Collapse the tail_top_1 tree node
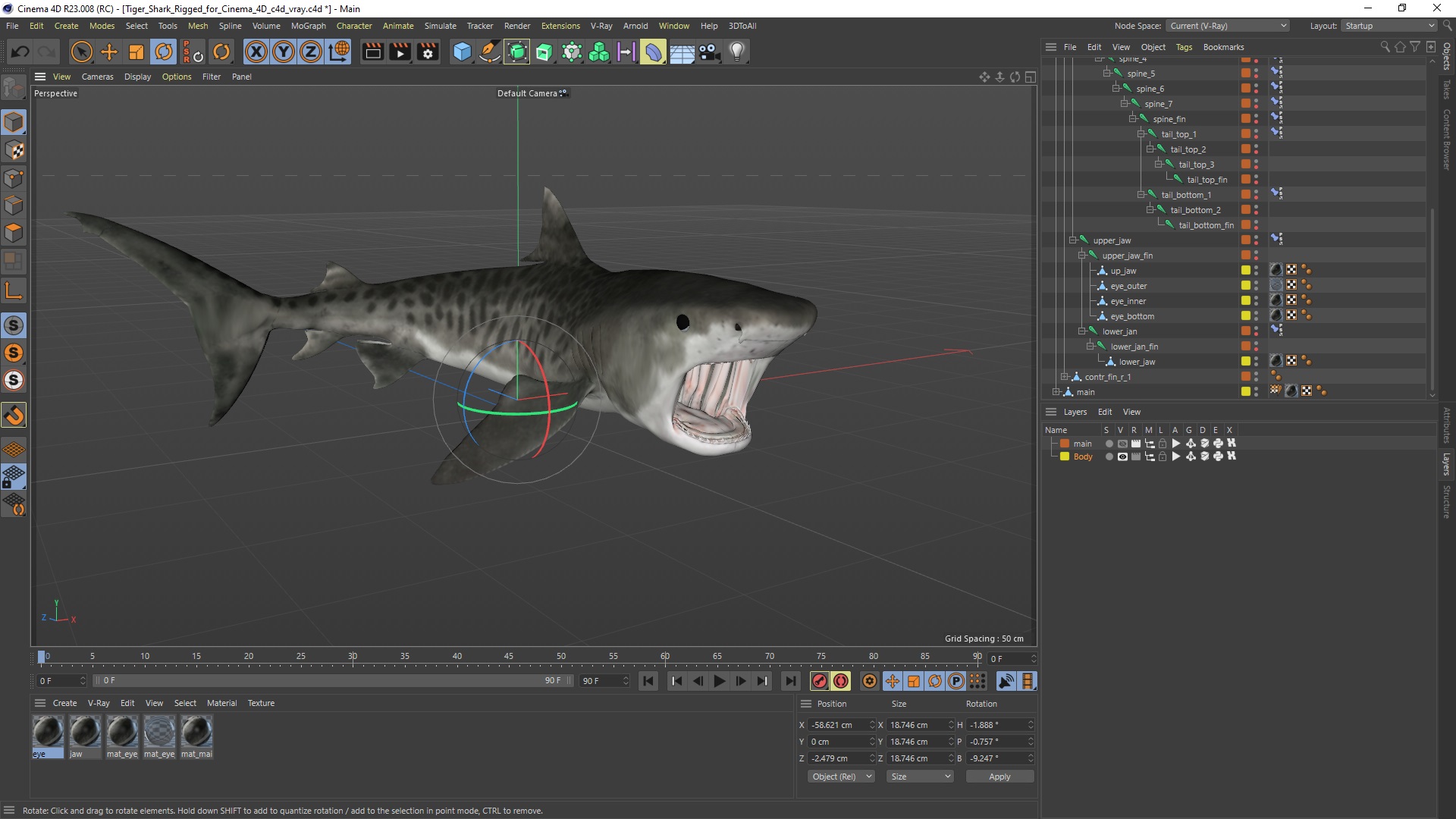The width and height of the screenshot is (1456, 819). click(x=1141, y=134)
